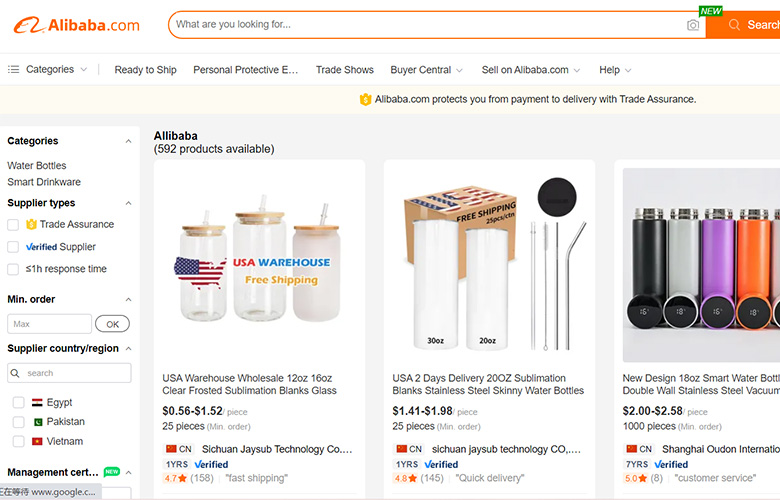Click the Trade Assurance shield icon in banner

365,99
